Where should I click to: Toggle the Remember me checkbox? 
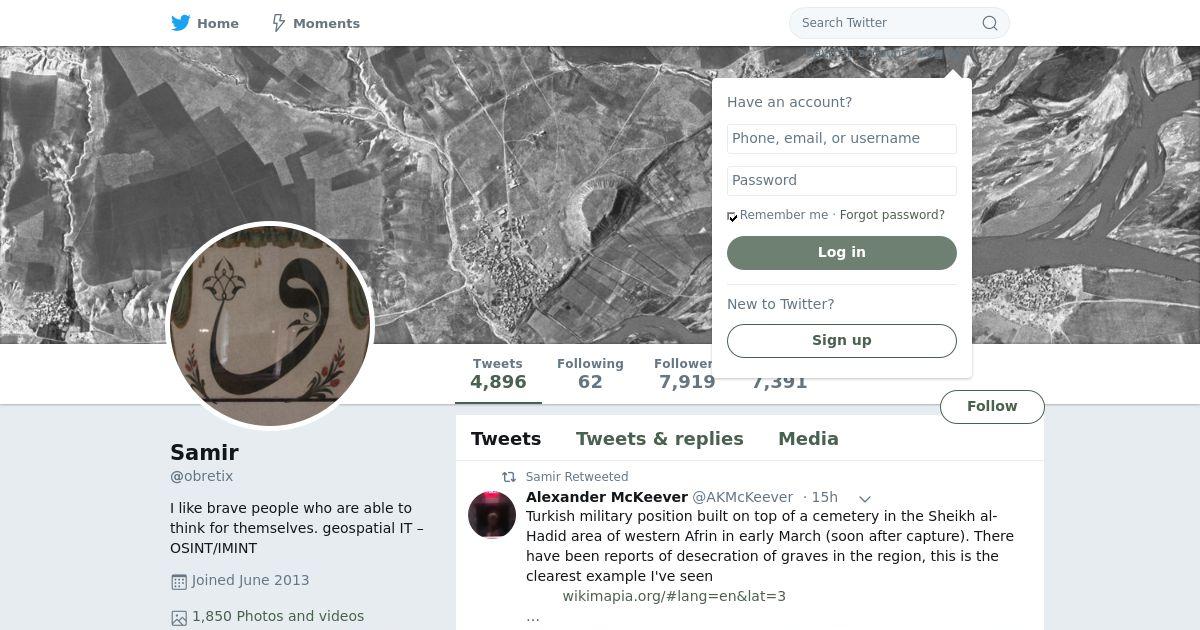(732, 216)
